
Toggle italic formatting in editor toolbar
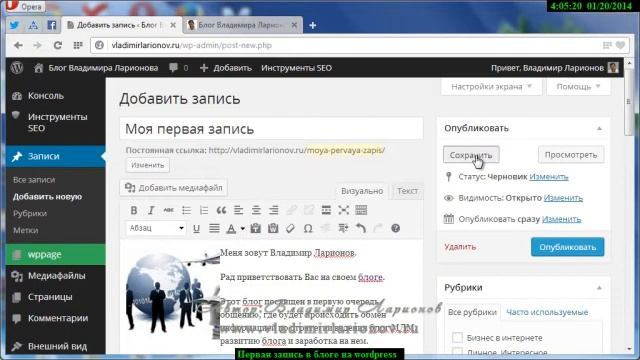151,210
